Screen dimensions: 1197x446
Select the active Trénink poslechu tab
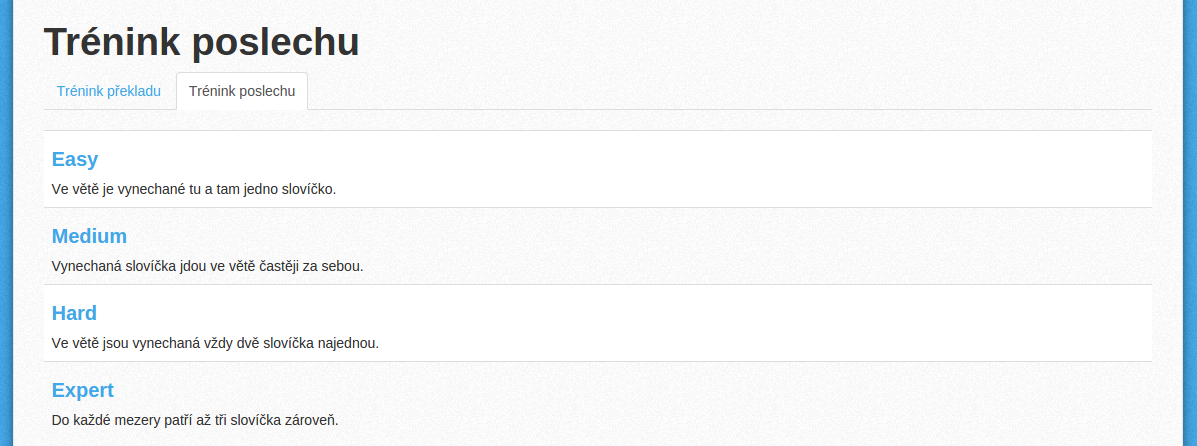(x=242, y=91)
